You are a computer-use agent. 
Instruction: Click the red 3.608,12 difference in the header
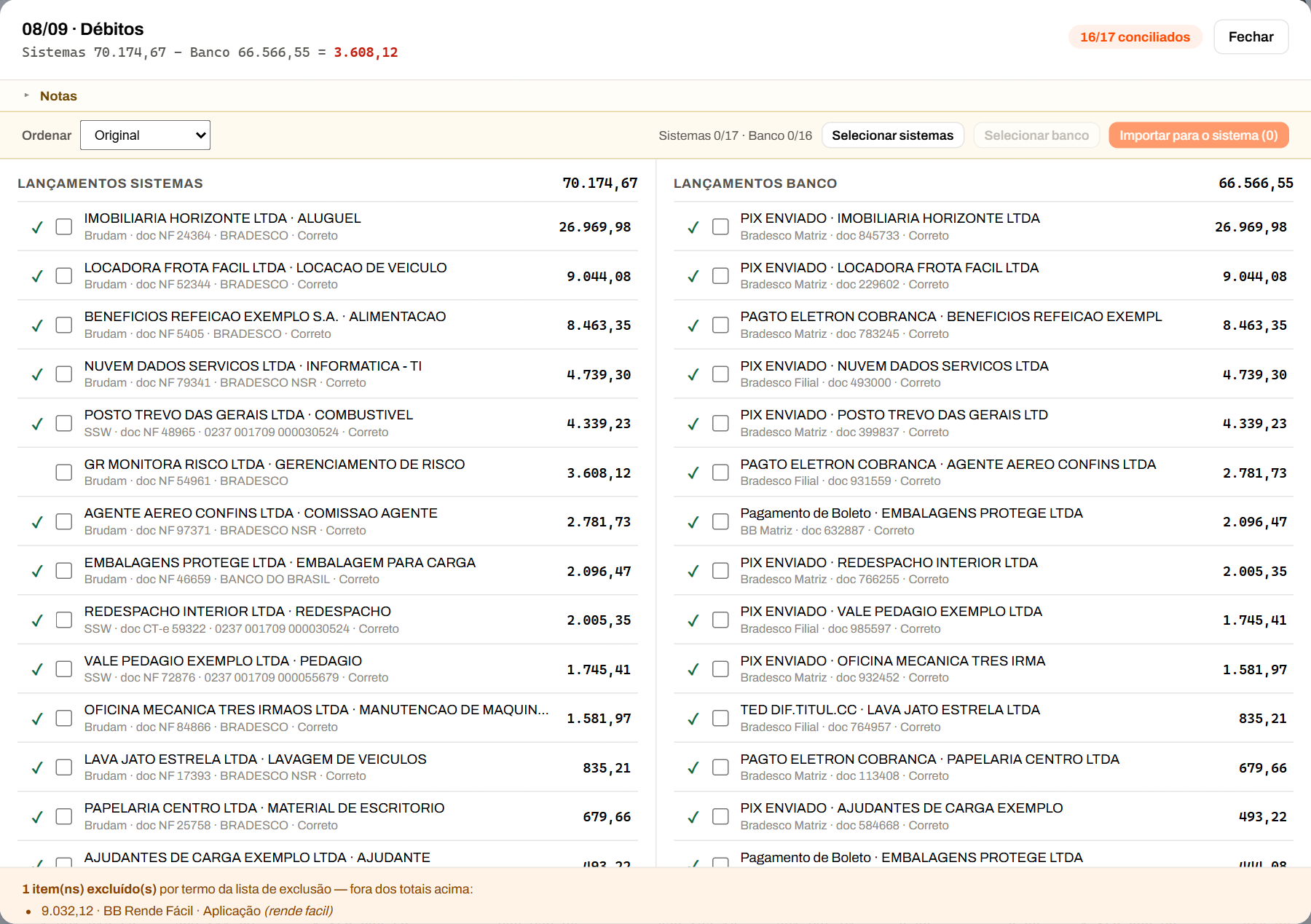366,52
